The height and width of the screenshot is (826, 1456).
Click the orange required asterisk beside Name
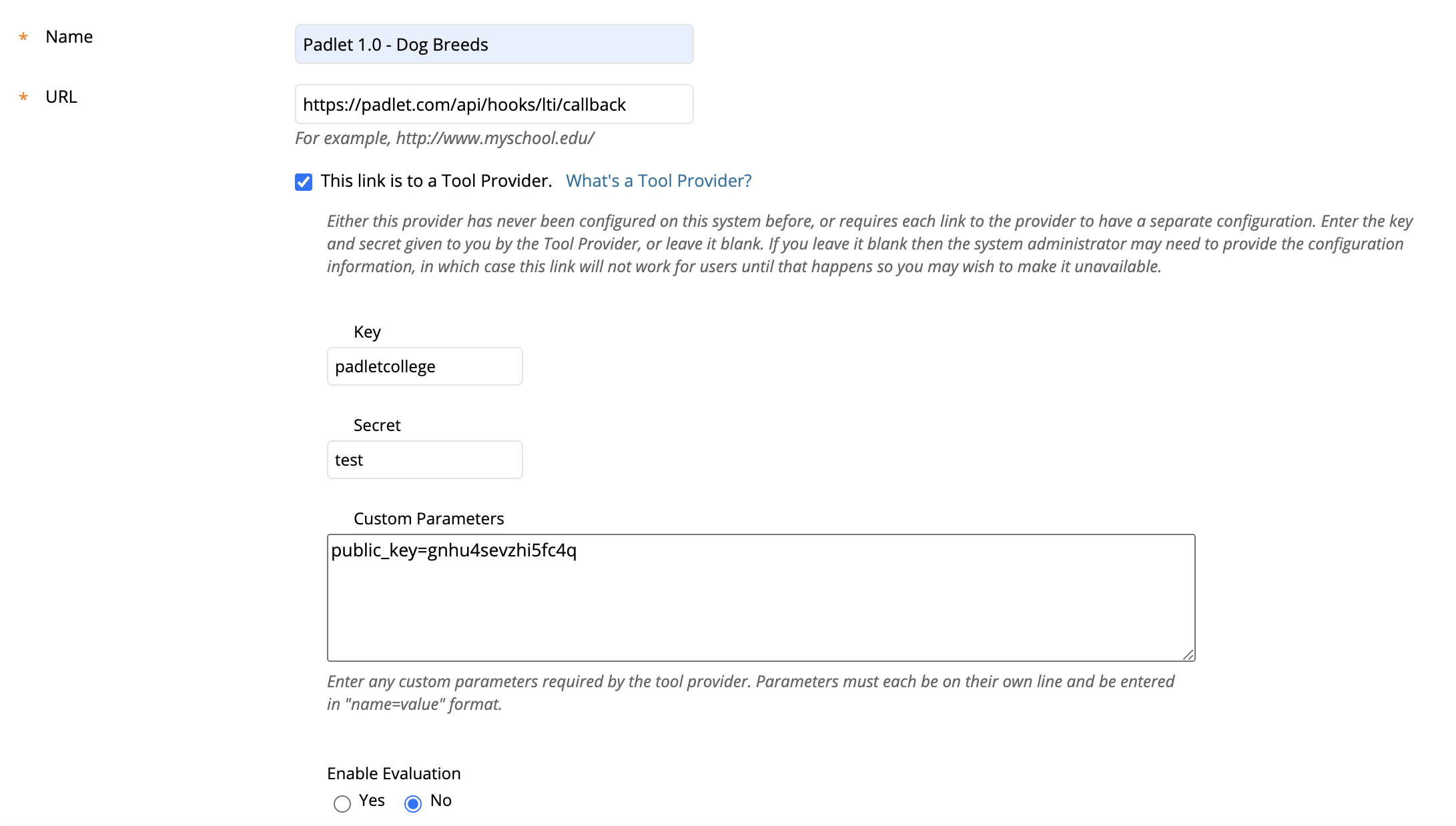coord(23,37)
